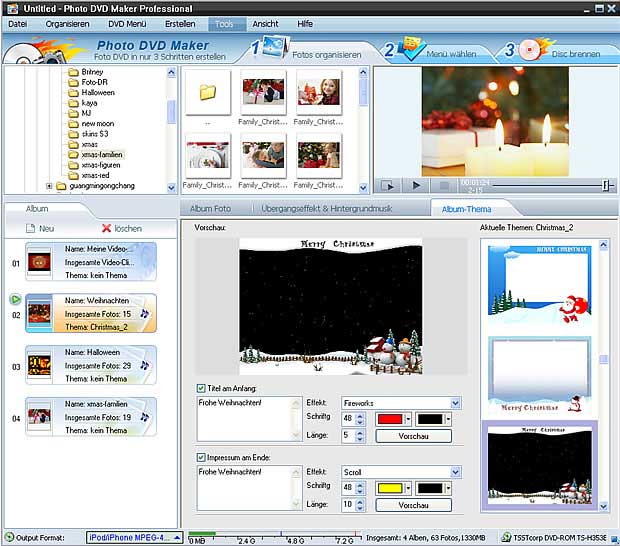This screenshot has width=620, height=546.
Task: Open black color dropdown arrow in credits row
Action: 448,488
